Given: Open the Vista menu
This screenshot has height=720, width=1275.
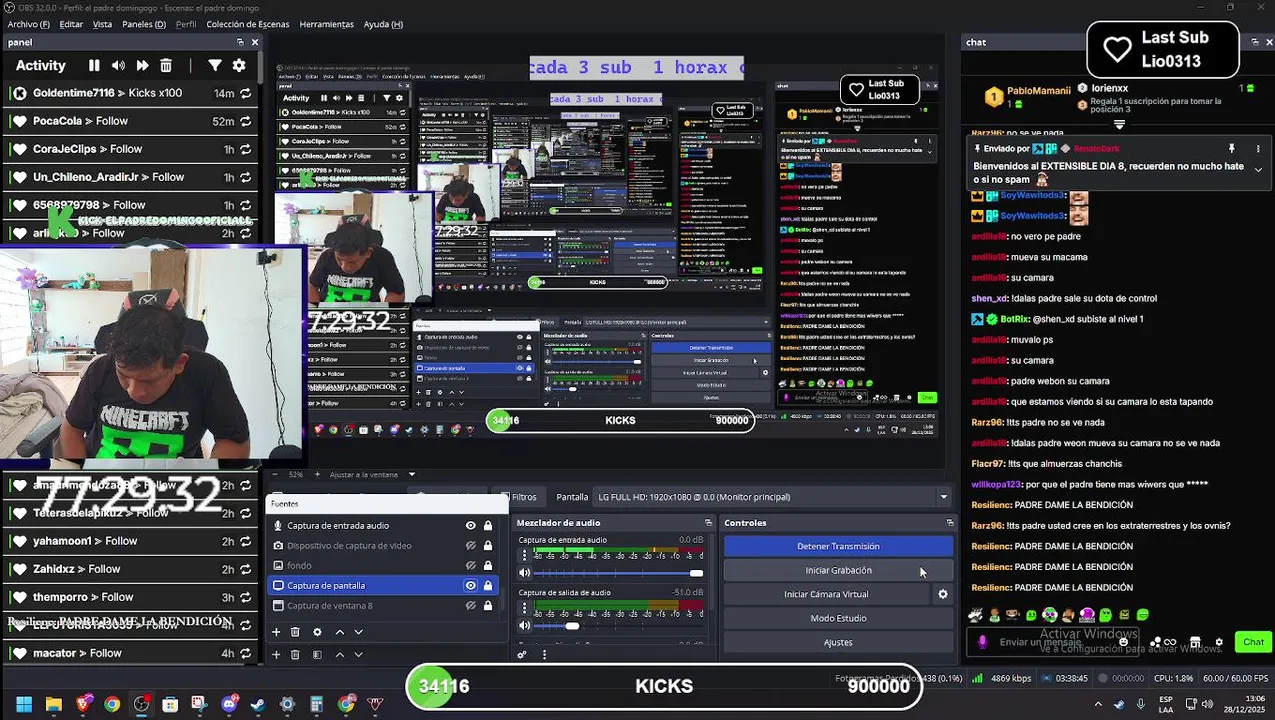Looking at the screenshot, I should [x=102, y=24].
